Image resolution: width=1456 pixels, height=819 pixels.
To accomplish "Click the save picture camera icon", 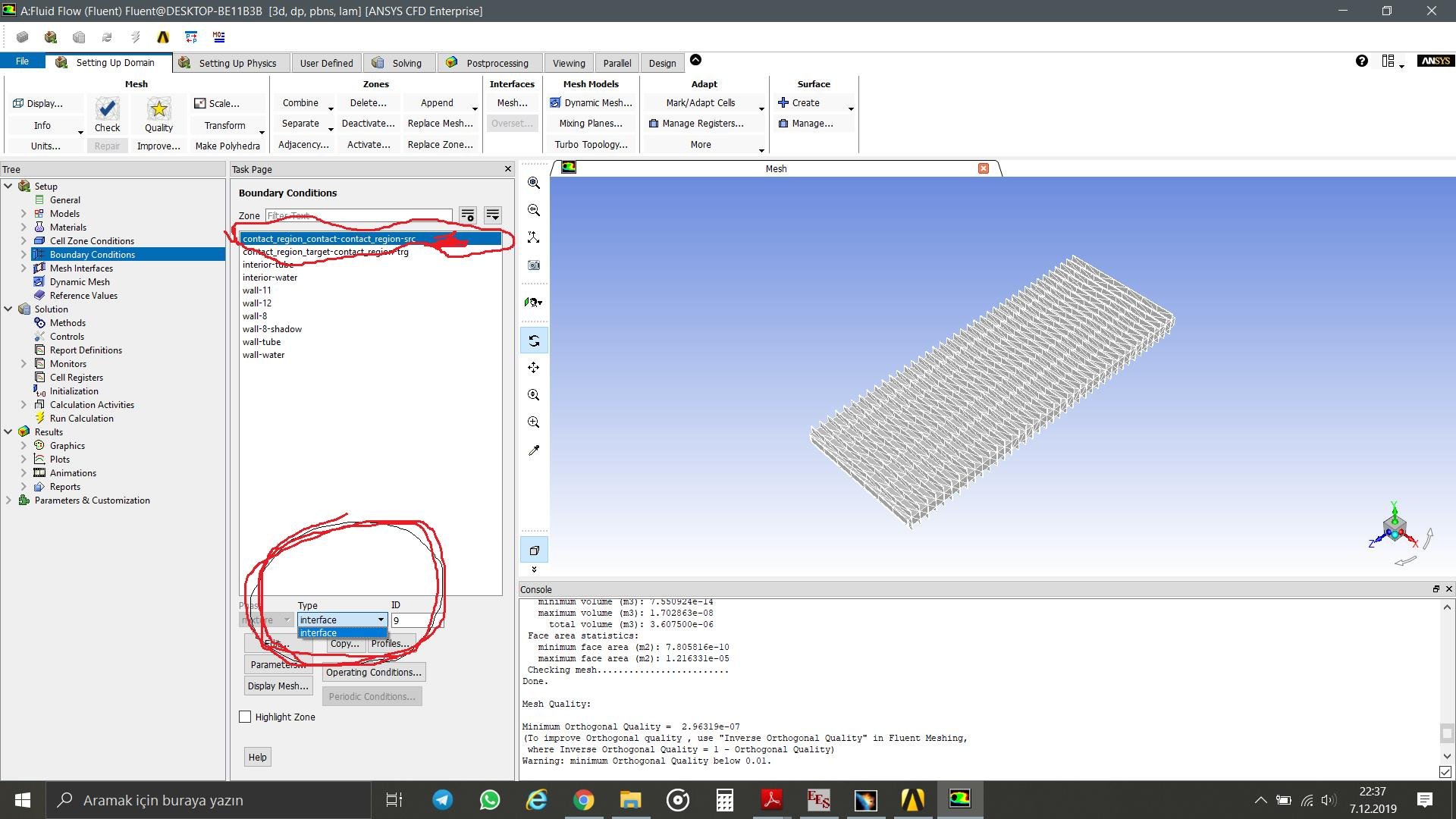I will point(533,265).
